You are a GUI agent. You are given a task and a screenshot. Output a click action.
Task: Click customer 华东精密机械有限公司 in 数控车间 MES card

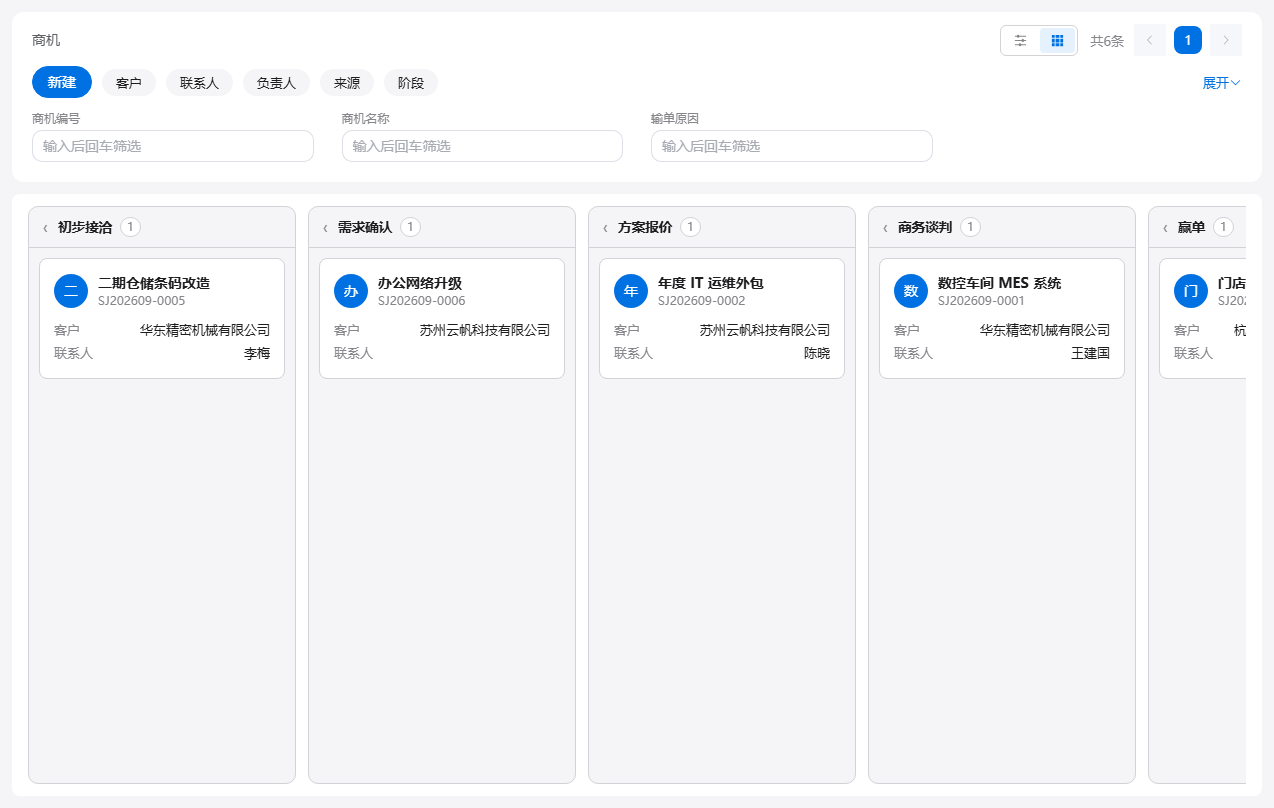[x=1045, y=330]
